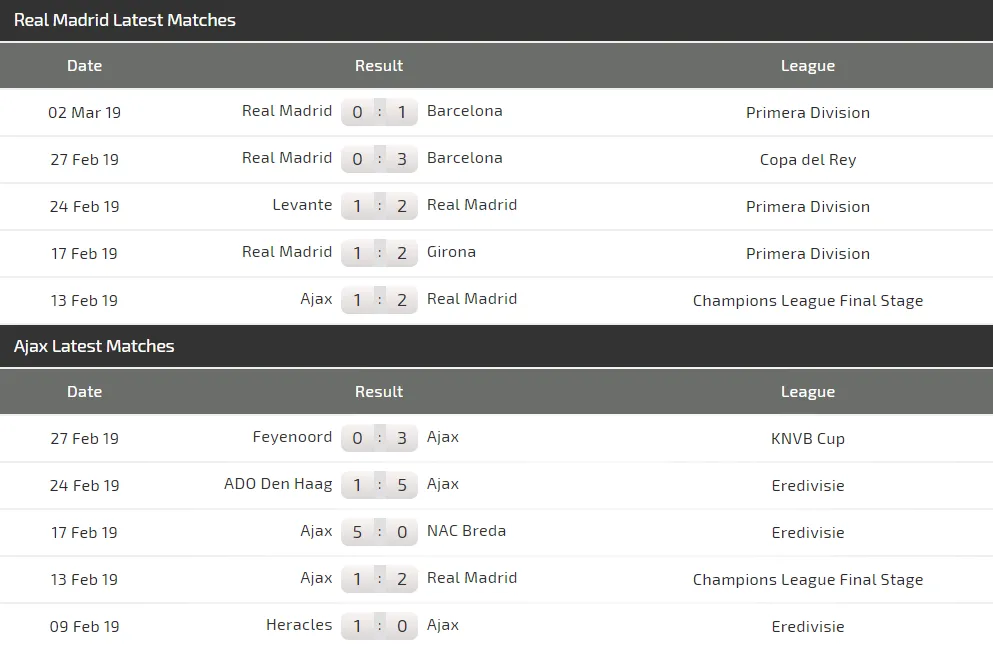Open the ADO Den Haag team
Image resolution: width=993 pixels, height=649 pixels.
(278, 484)
